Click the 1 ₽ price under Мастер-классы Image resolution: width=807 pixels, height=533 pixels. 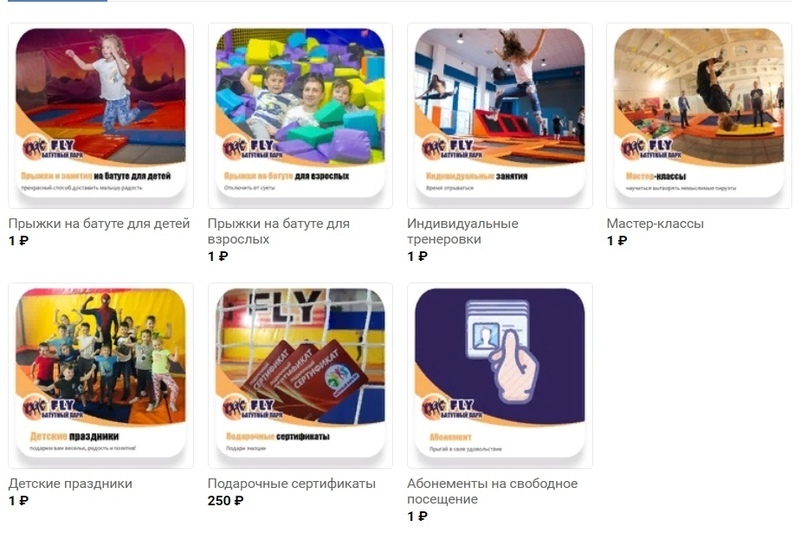click(617, 241)
